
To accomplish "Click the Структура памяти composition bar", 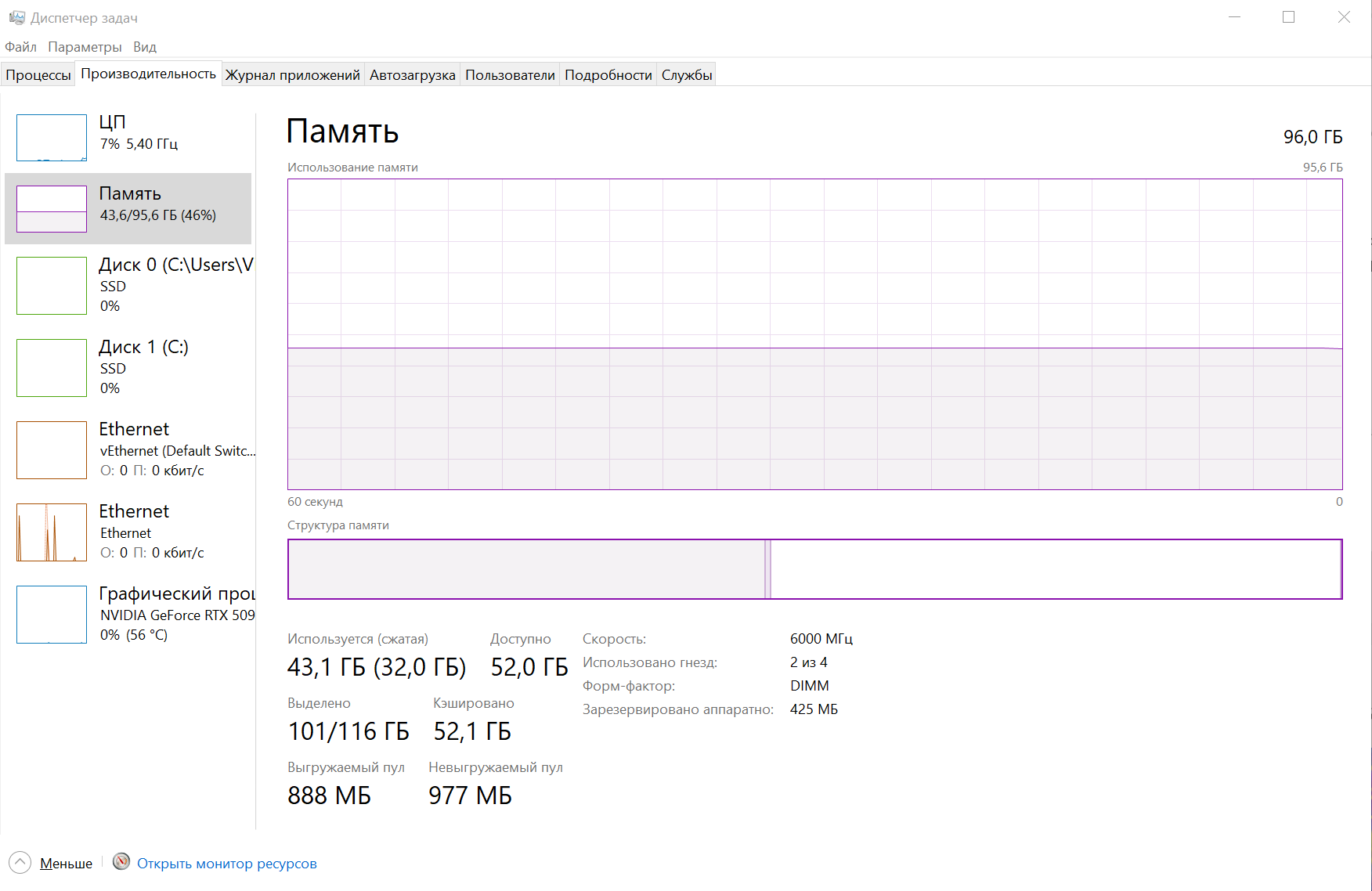I will (x=814, y=569).
